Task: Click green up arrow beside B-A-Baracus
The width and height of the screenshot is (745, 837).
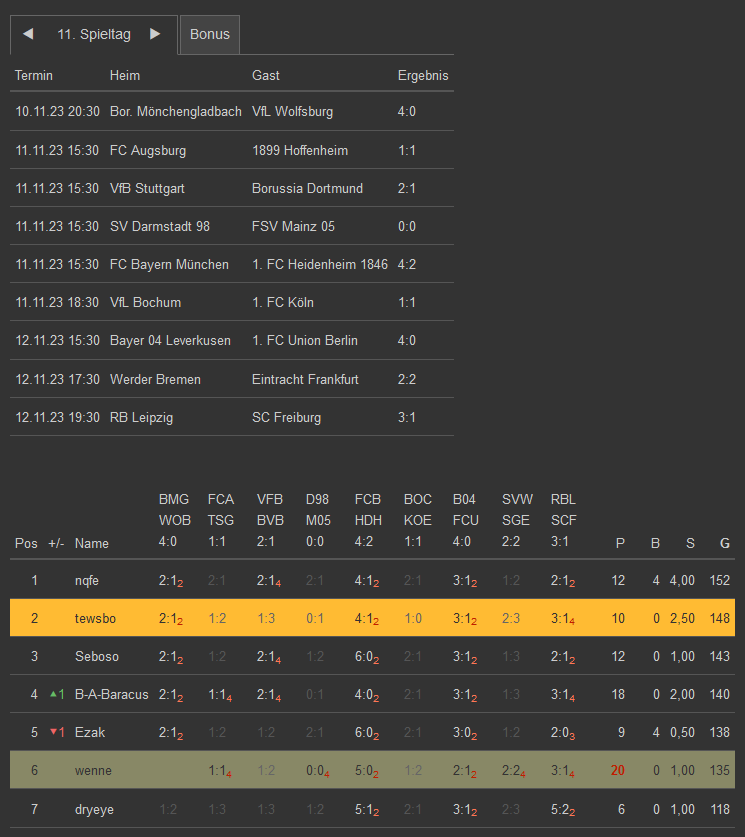Action: [54, 694]
